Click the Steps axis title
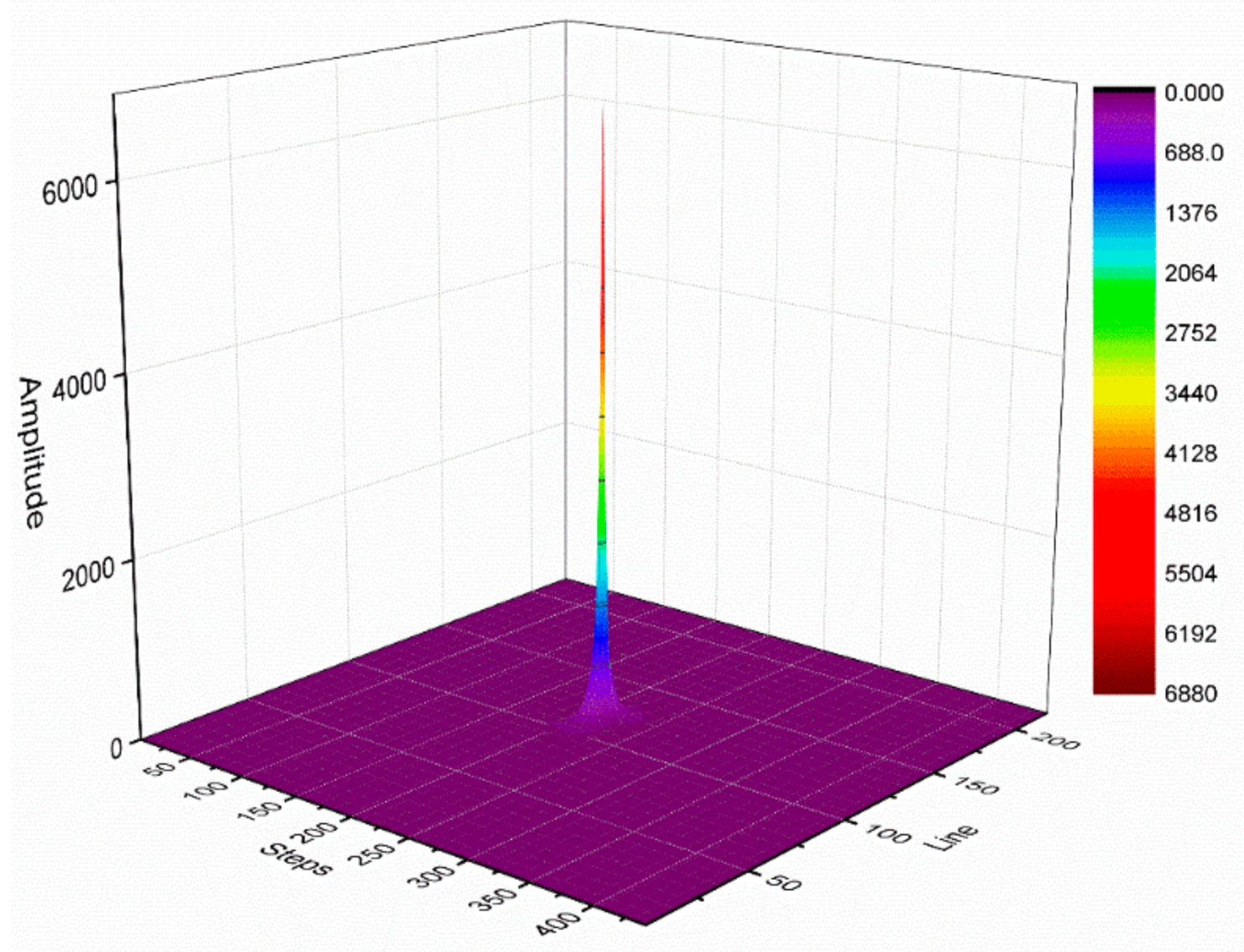This screenshot has height=952, width=1244. pos(297,859)
